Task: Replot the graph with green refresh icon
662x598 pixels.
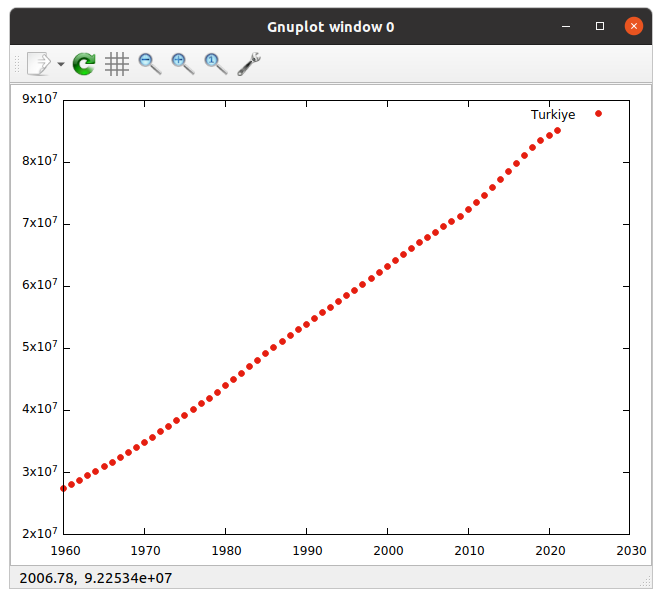Action: (x=84, y=64)
